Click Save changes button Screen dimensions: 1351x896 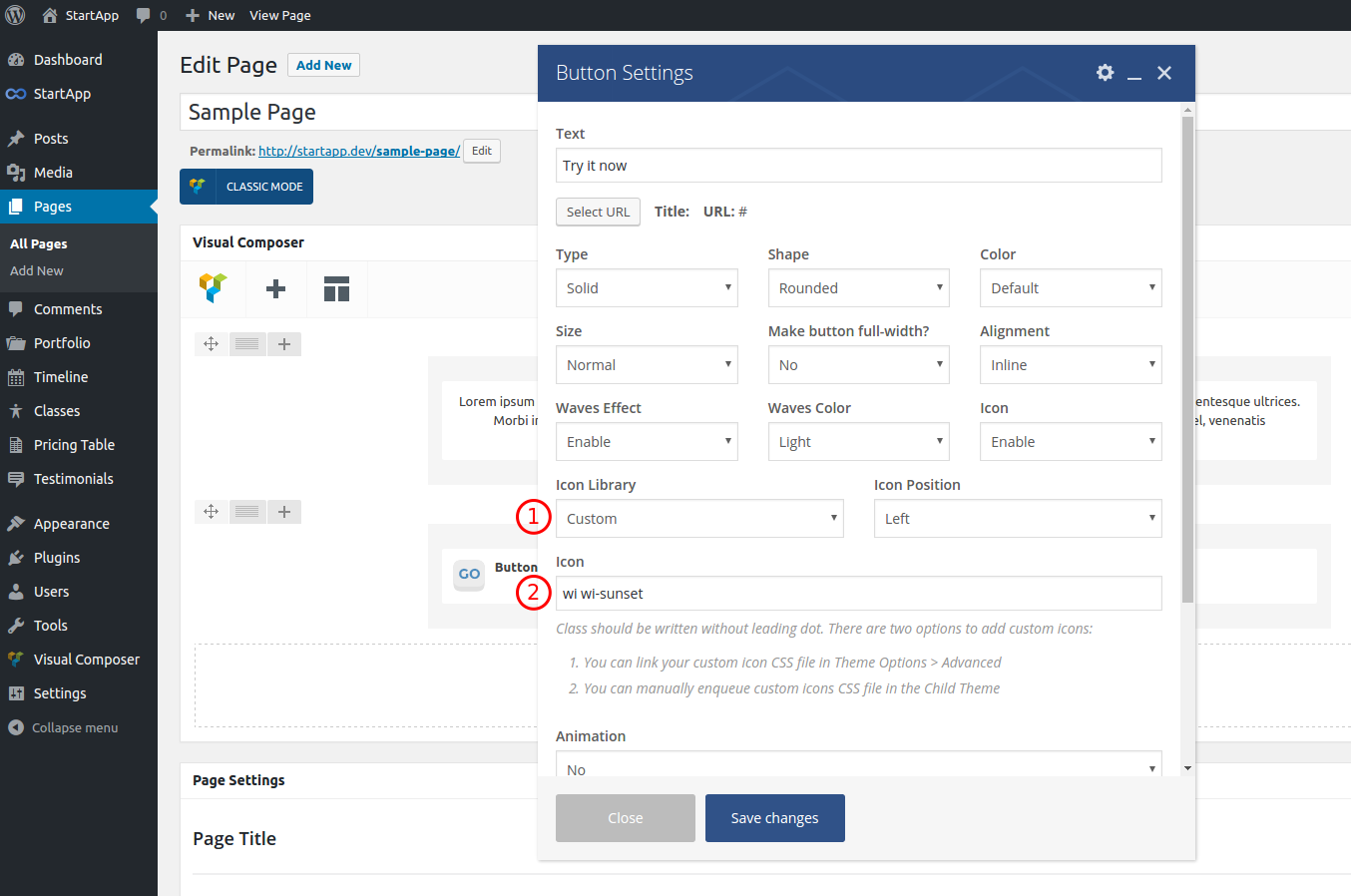coord(774,818)
